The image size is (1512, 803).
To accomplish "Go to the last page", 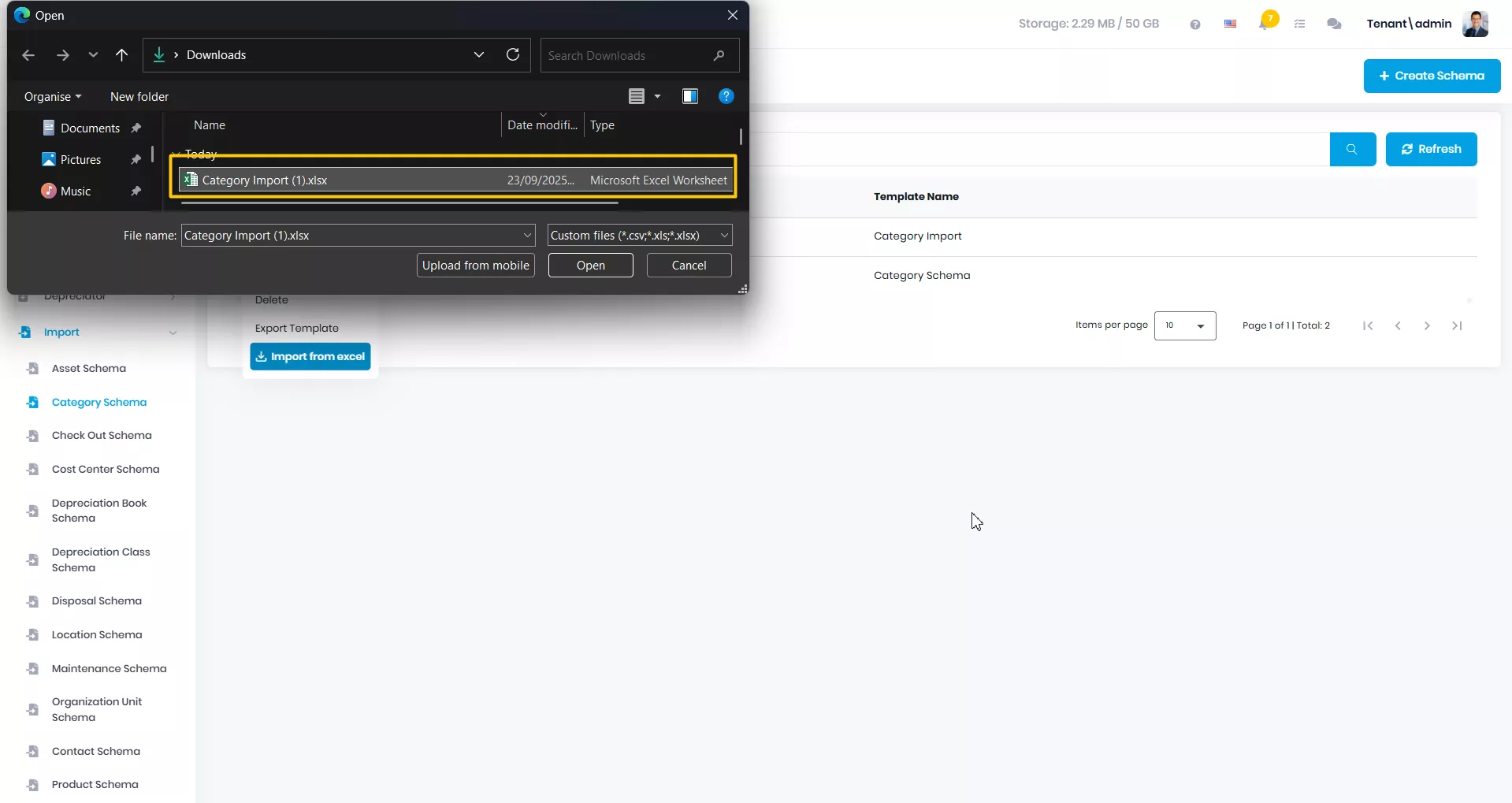I will 1457,326.
